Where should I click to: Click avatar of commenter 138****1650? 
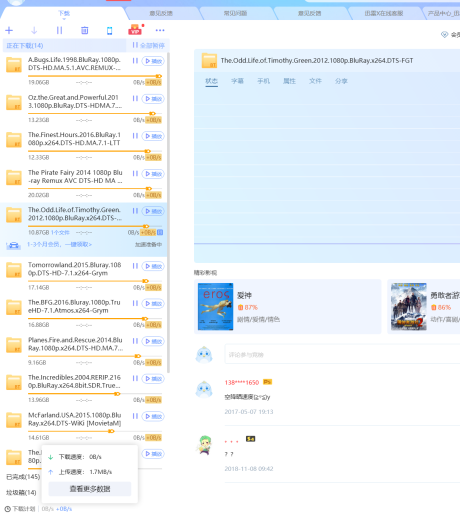pyautogui.click(x=204, y=389)
